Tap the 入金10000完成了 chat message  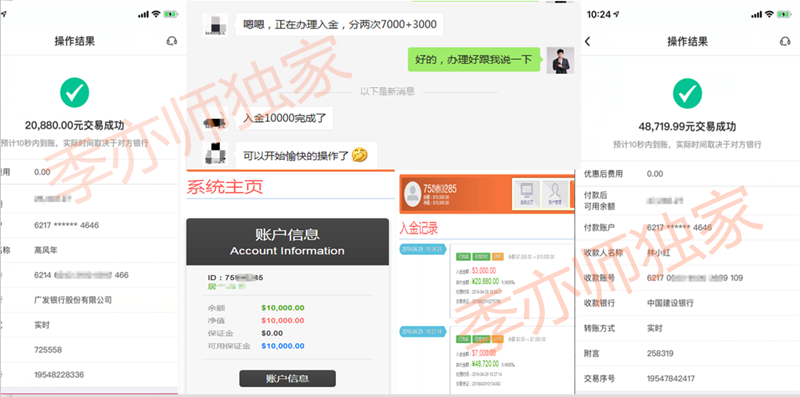pyautogui.click(x=284, y=118)
